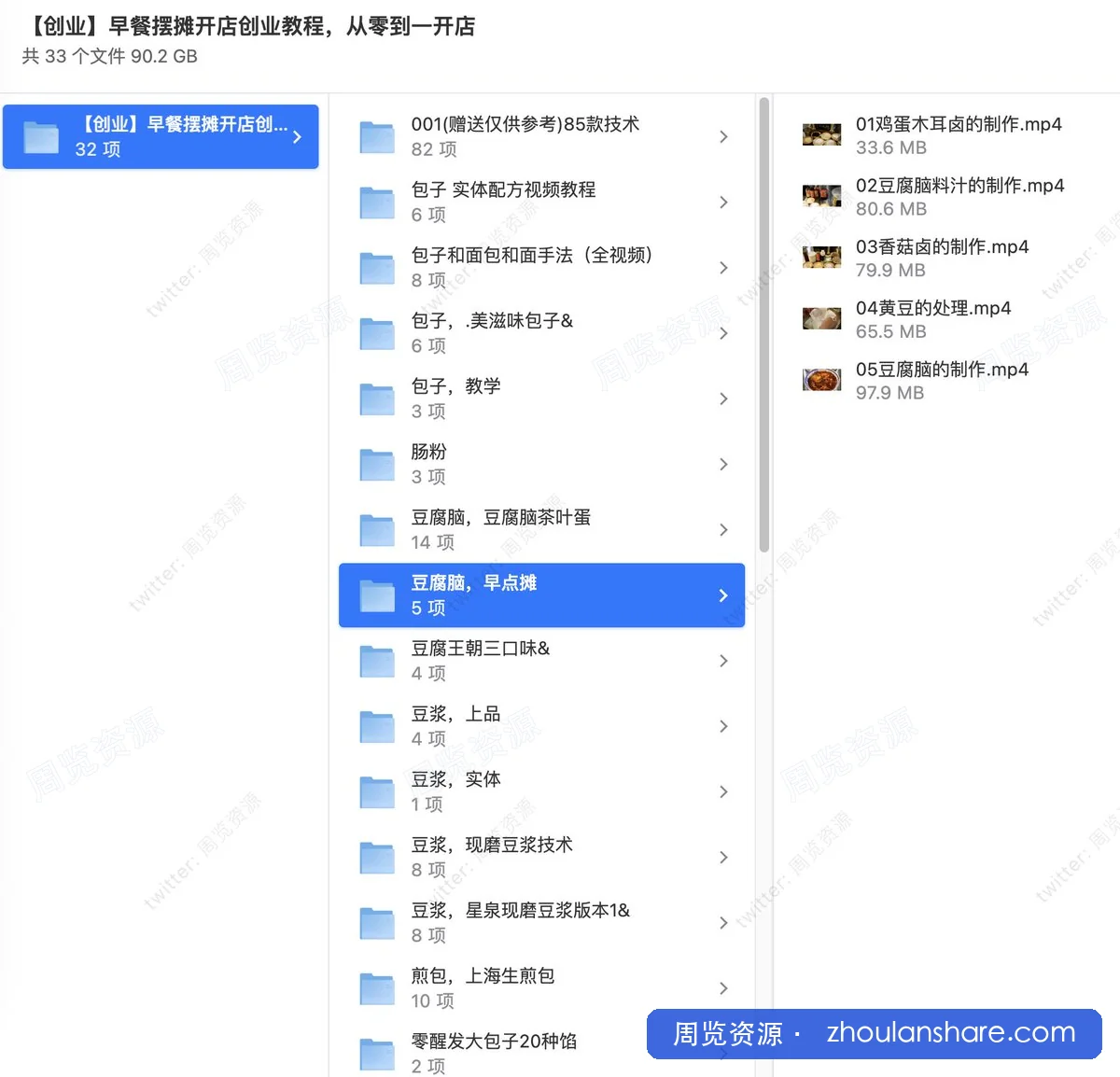Expand chevron for 豆腐王朝三口味&
The height and width of the screenshot is (1077, 1120).
(x=723, y=661)
